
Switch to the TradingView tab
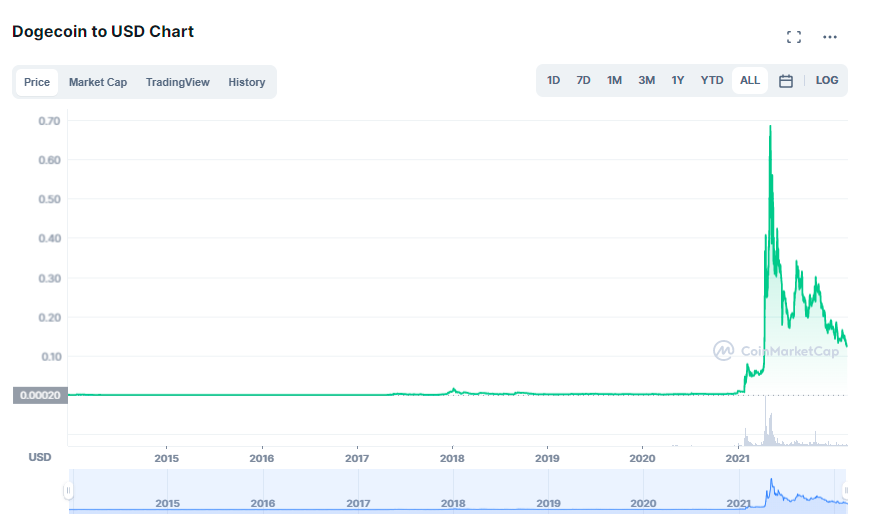[177, 82]
